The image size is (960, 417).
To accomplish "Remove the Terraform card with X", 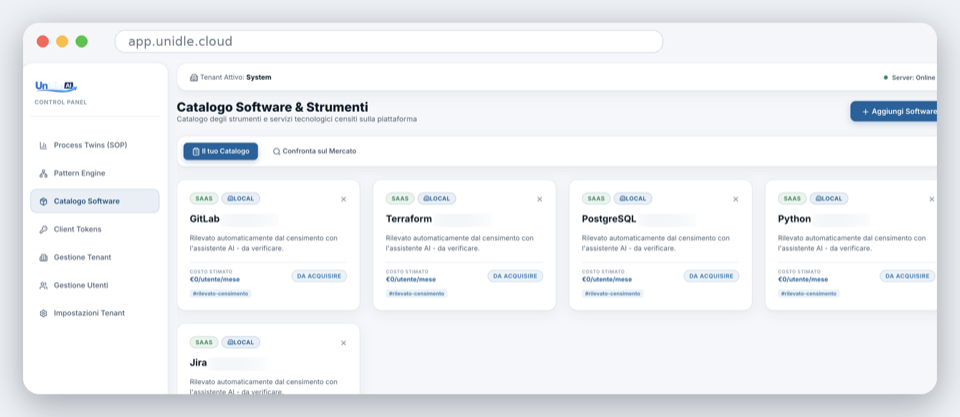I will [539, 199].
